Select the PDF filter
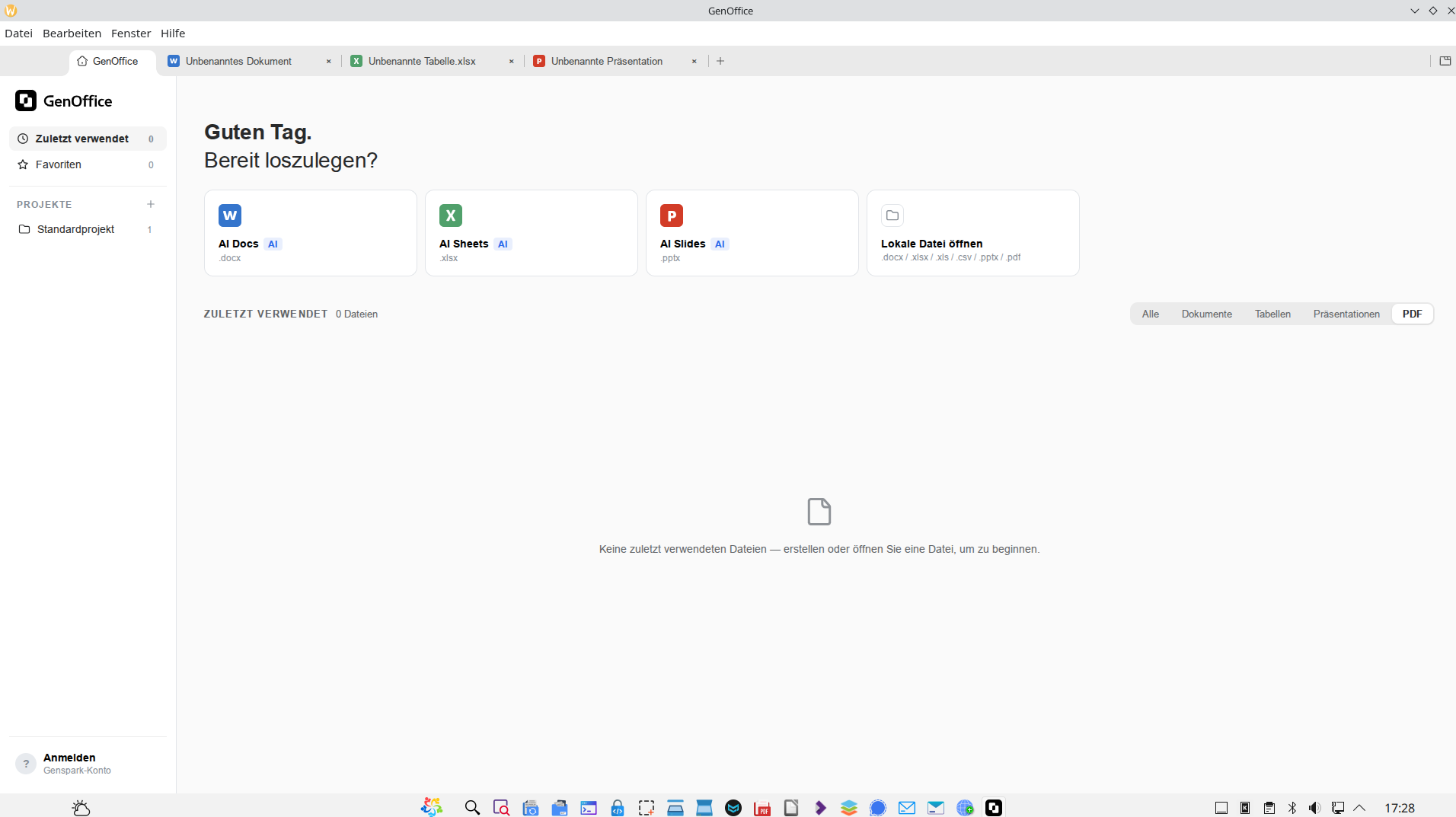1456x817 pixels. tap(1413, 314)
